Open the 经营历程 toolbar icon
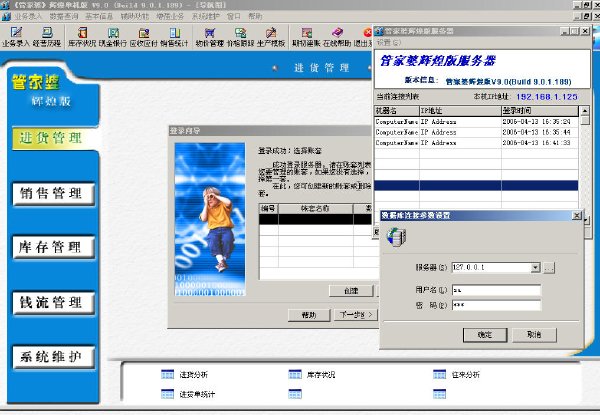 (x=47, y=36)
